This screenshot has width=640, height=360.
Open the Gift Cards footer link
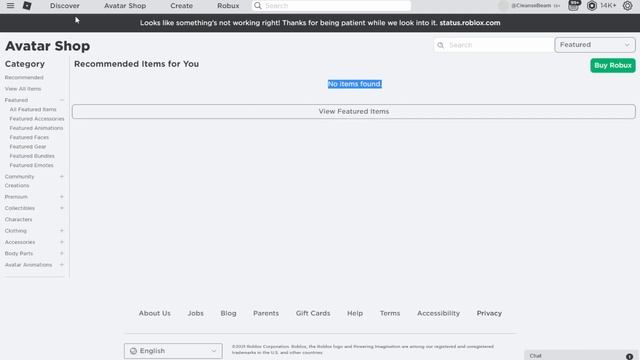point(313,313)
